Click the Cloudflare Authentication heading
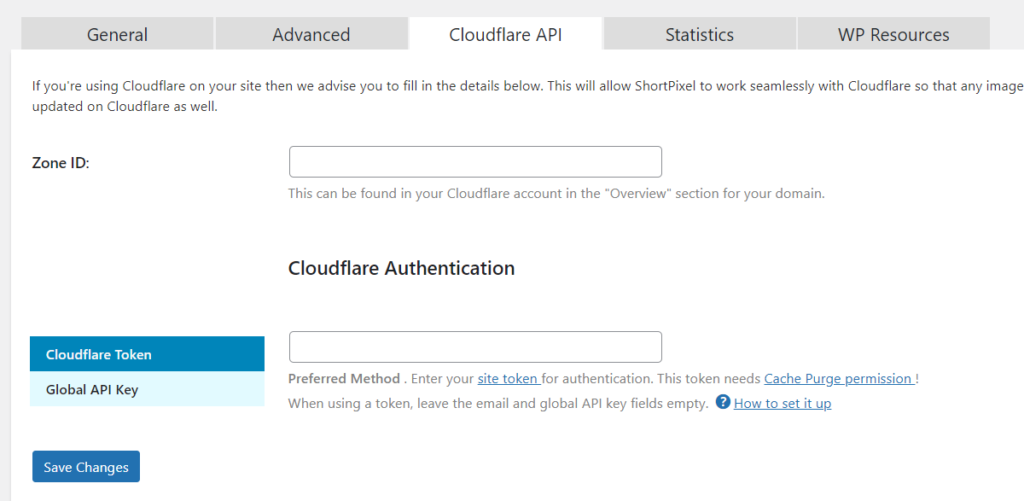The width and height of the screenshot is (1024, 501). pyautogui.click(x=401, y=268)
